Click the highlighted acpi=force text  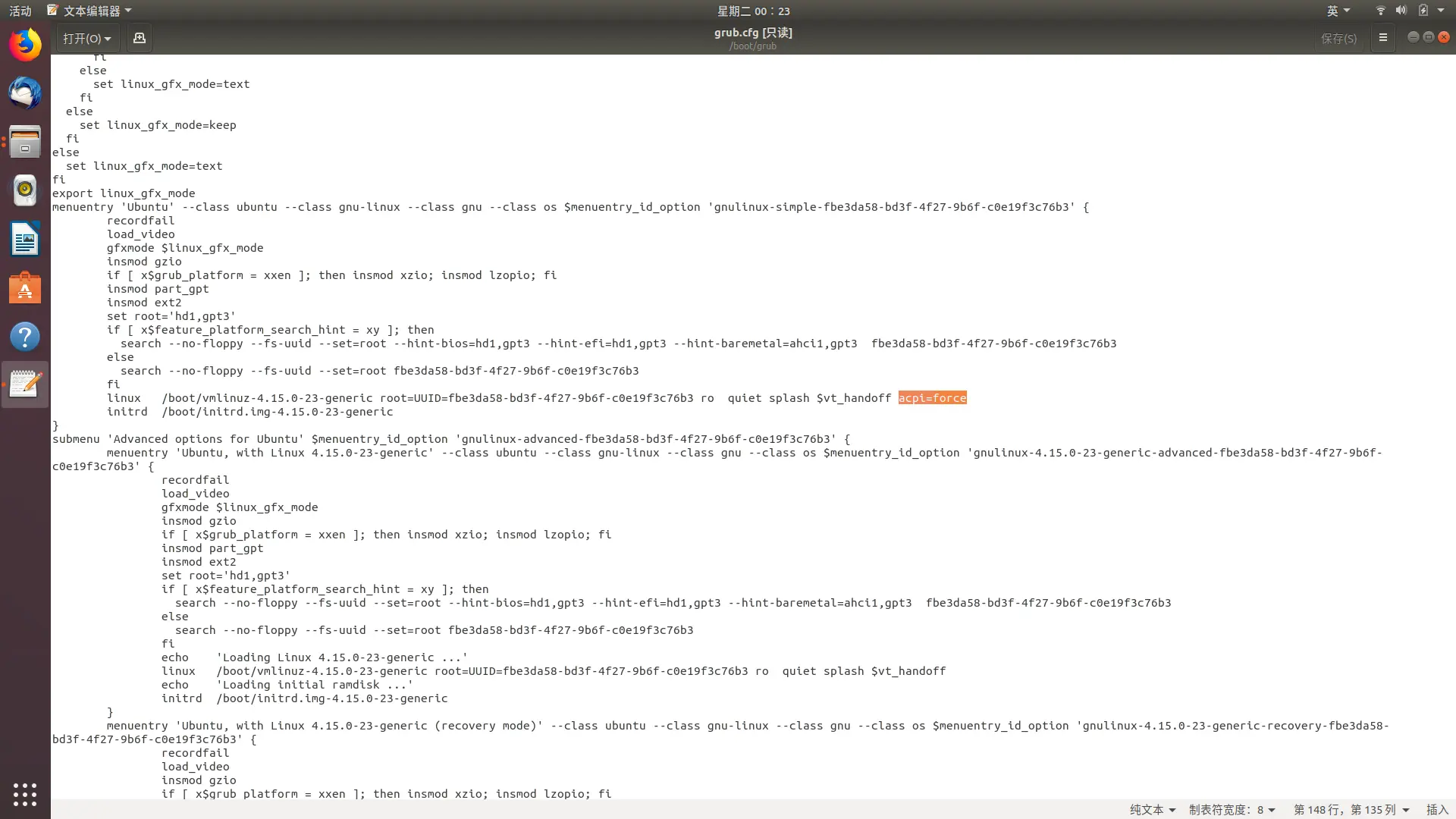pos(932,398)
